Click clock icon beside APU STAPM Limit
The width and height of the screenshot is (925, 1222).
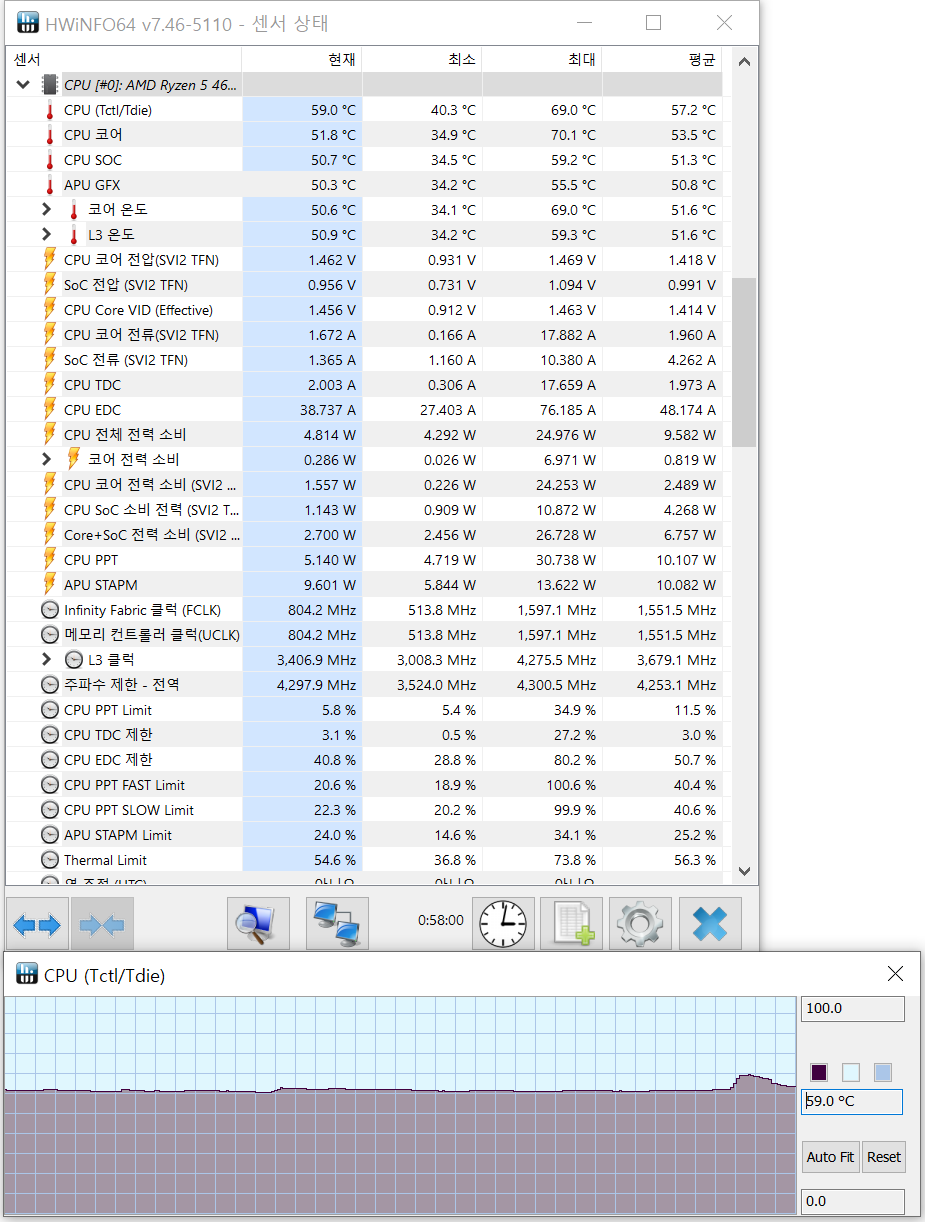coord(50,835)
